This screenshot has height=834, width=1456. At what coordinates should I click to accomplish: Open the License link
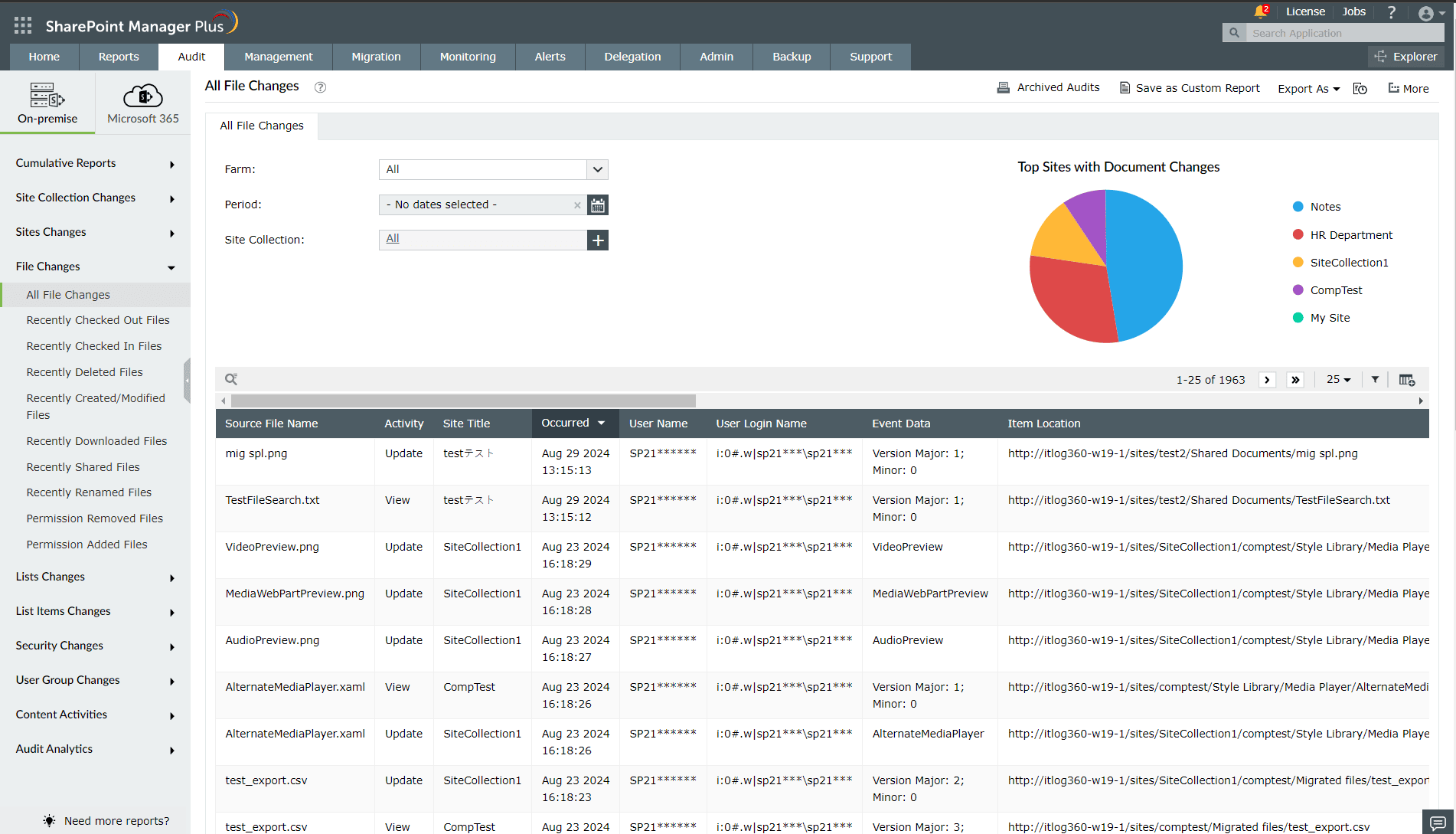(1305, 11)
